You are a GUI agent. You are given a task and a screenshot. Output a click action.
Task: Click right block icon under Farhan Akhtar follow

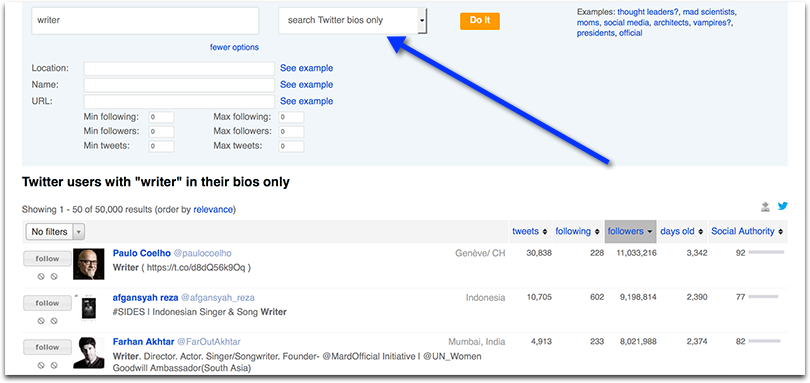click(x=54, y=365)
